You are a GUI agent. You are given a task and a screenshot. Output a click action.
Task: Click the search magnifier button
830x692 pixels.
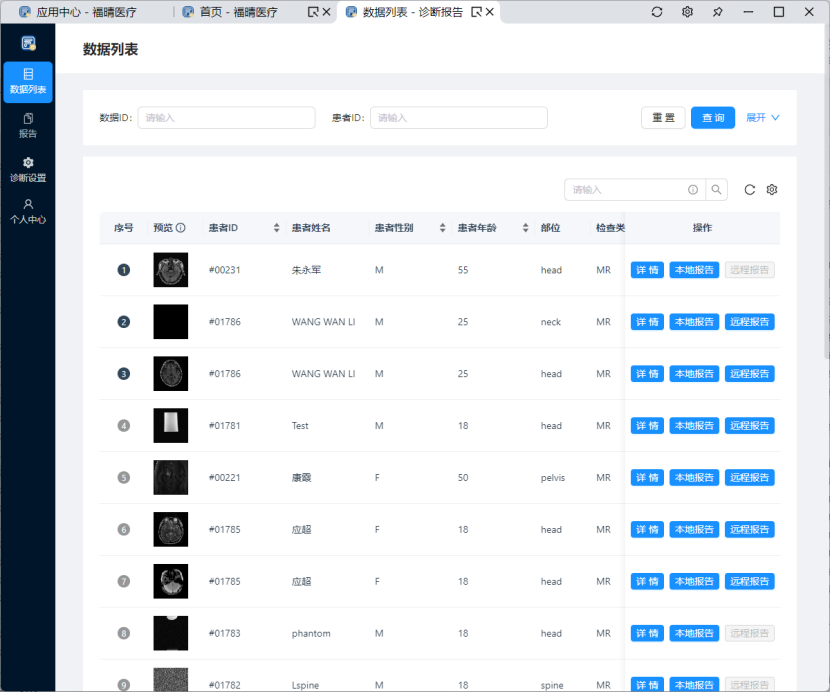click(718, 190)
